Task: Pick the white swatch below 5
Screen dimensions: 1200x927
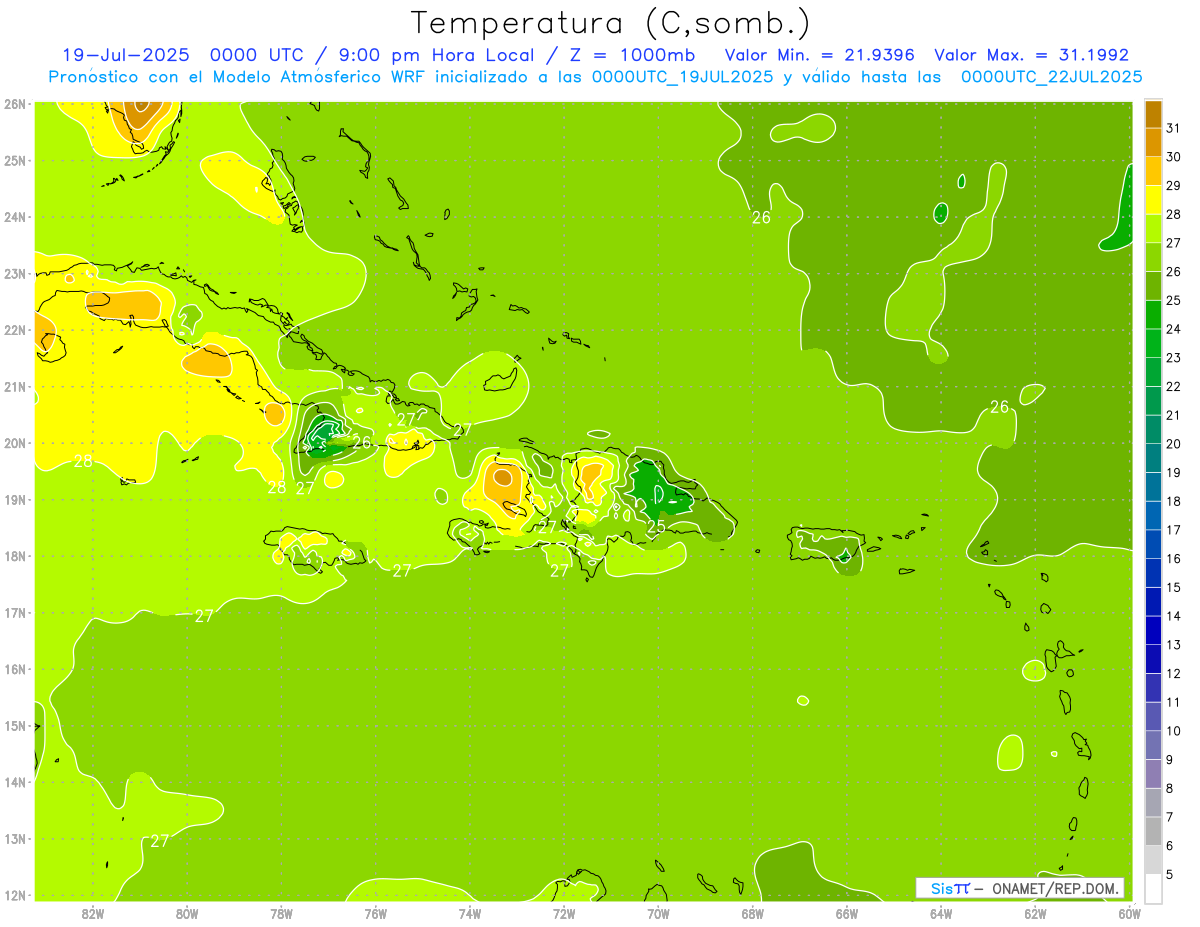Action: pyautogui.click(x=1154, y=888)
